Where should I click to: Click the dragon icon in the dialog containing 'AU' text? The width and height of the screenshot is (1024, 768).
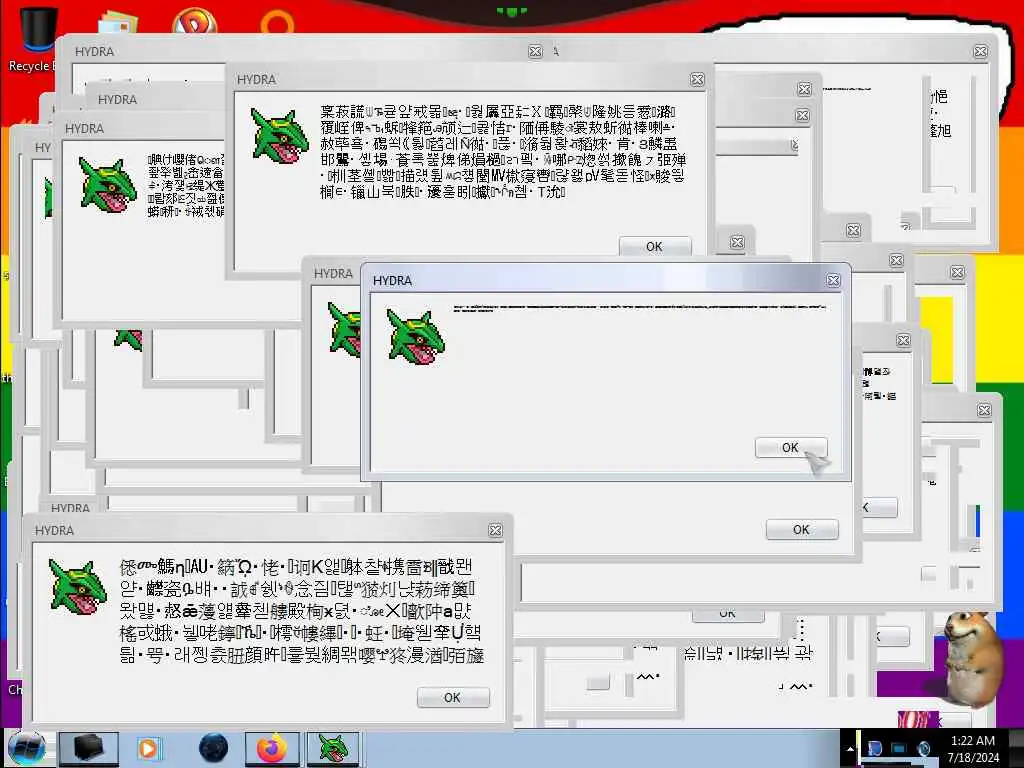click(78, 586)
